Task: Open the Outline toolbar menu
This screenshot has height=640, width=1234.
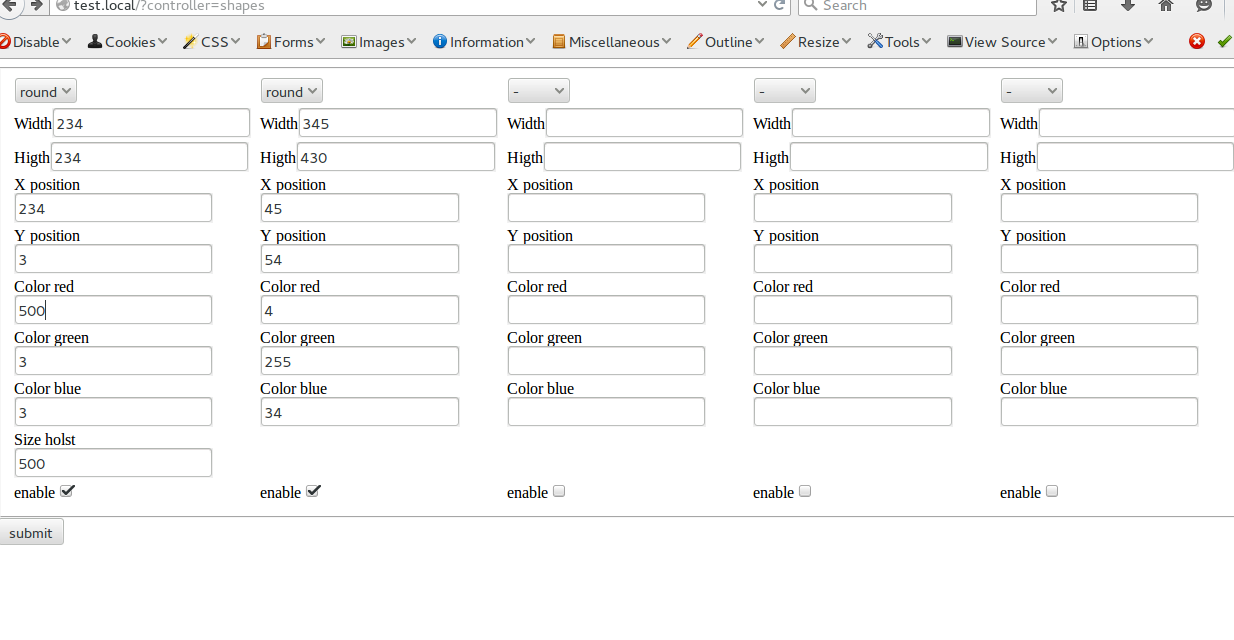Action: [726, 42]
